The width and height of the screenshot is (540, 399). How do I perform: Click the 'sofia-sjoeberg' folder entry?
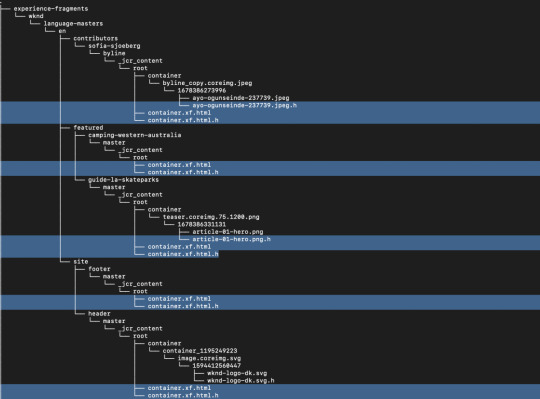(114, 46)
